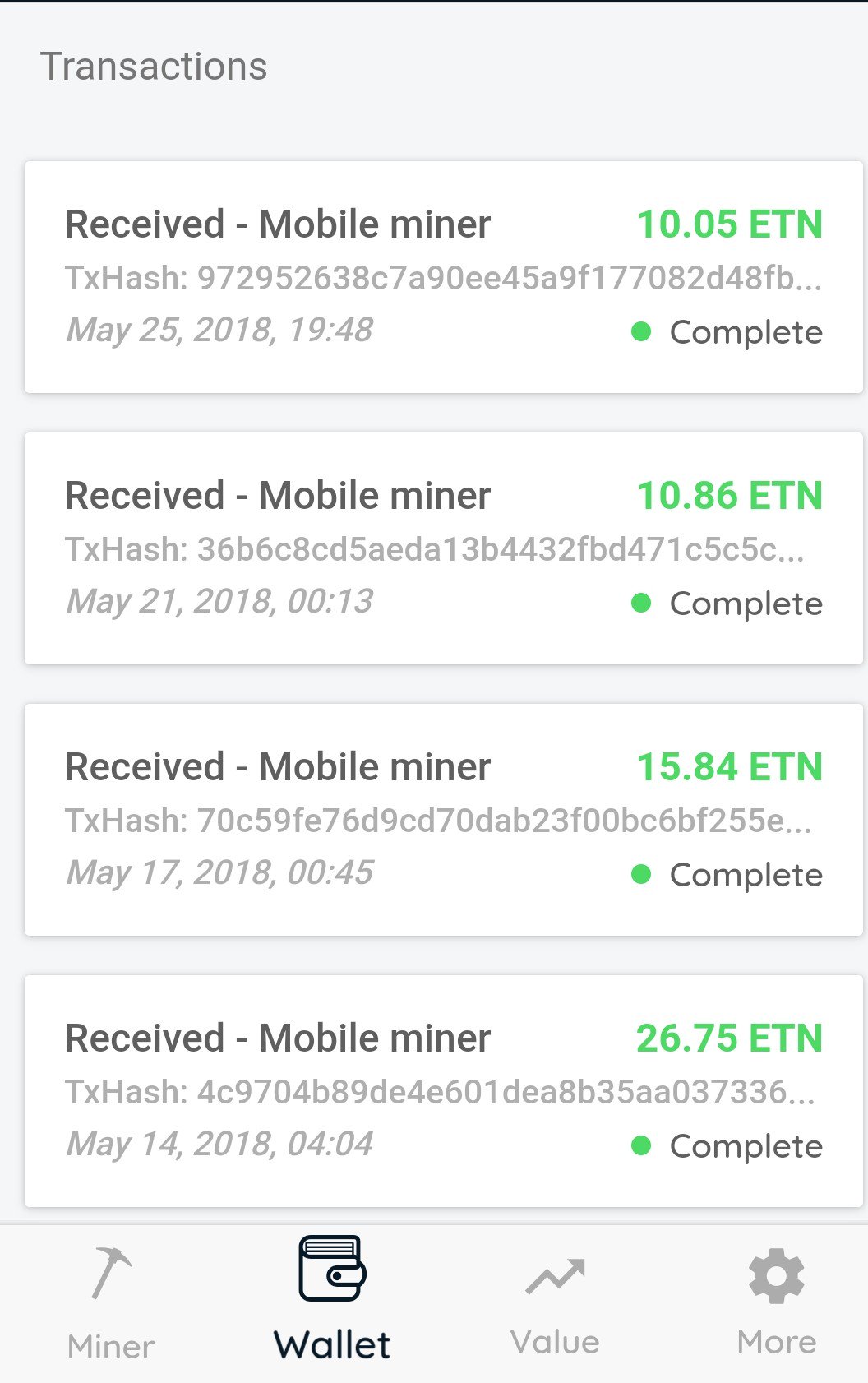Open the More settings gear icon

(x=776, y=1276)
